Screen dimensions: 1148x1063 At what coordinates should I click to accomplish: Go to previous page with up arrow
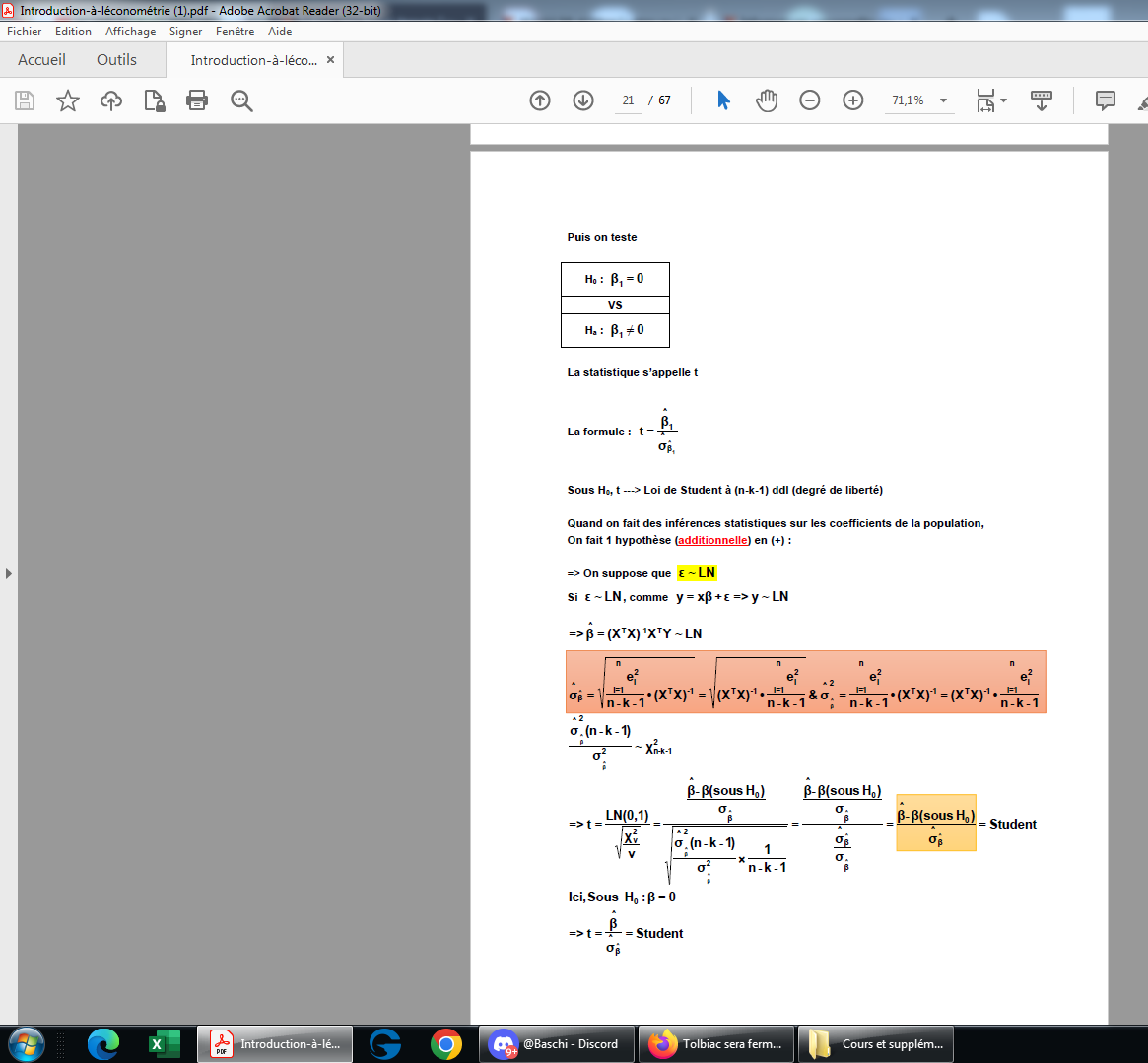point(540,100)
